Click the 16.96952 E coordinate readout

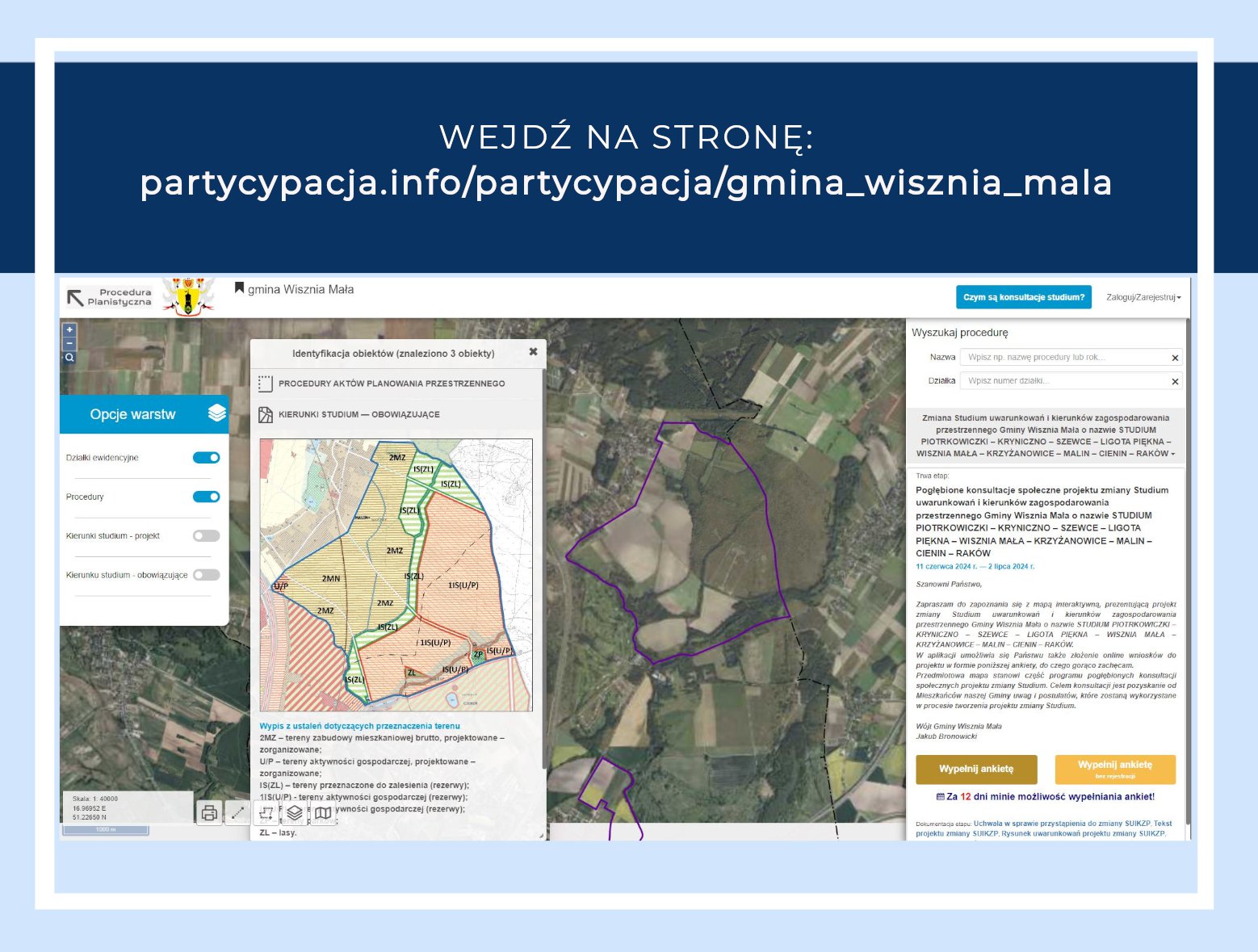click(89, 807)
